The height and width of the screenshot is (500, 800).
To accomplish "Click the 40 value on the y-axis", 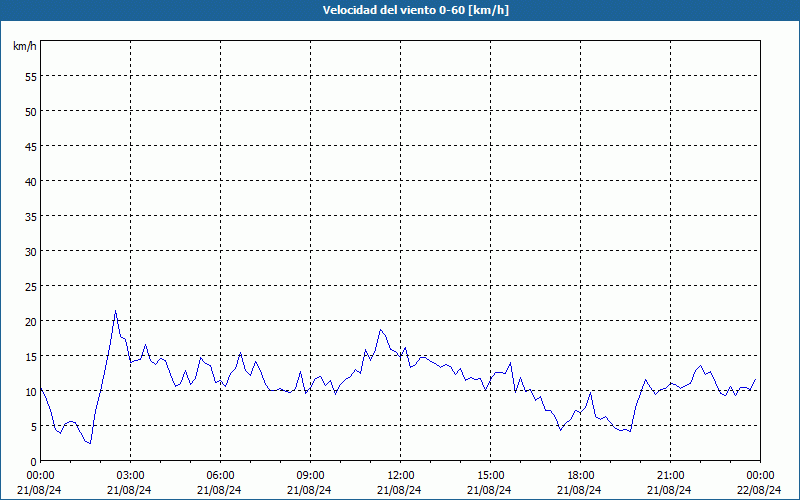I will pyautogui.click(x=31, y=182).
